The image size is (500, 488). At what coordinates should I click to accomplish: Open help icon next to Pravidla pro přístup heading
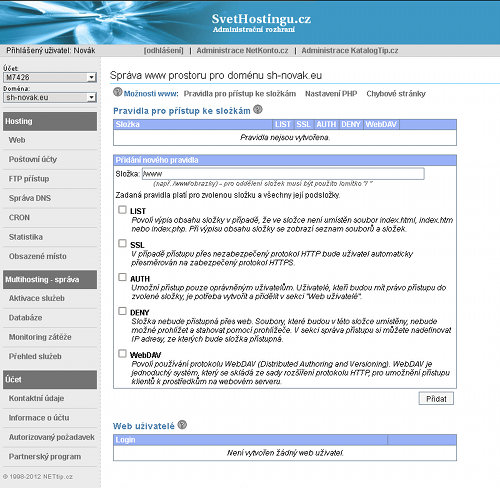[258, 109]
